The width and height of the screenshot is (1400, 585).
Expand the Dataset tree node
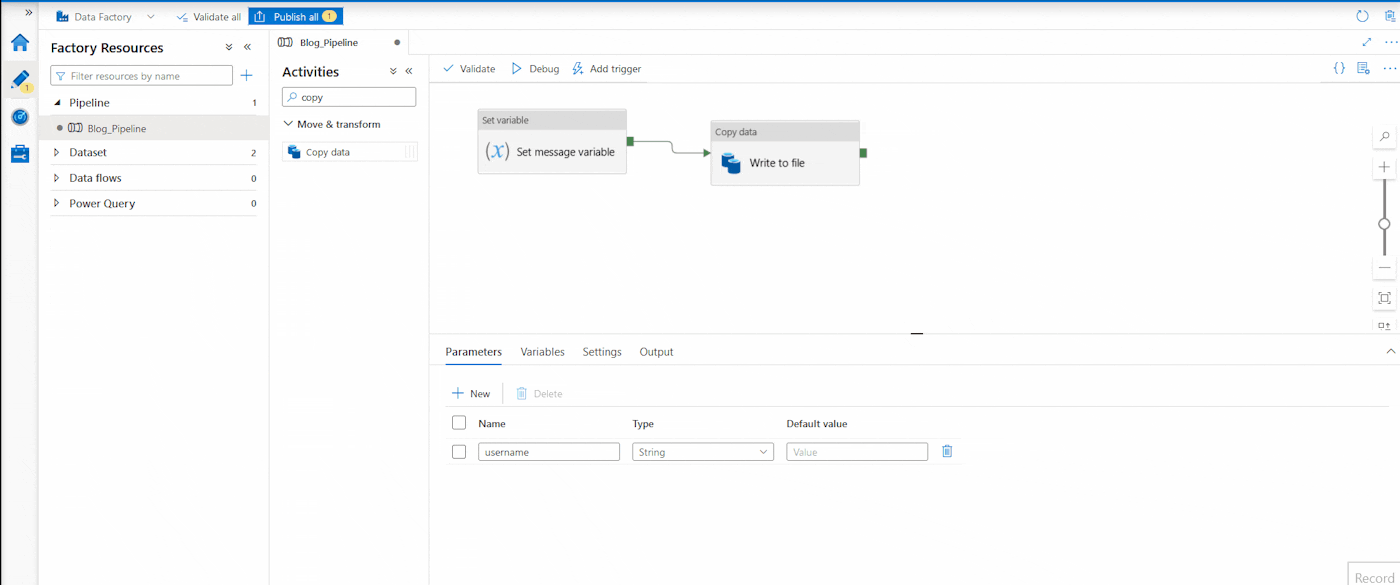[57, 153]
